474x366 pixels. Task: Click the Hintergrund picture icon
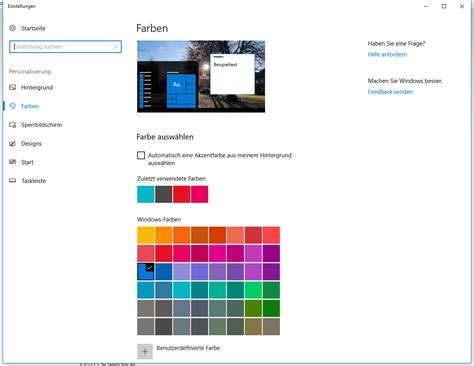click(x=13, y=87)
